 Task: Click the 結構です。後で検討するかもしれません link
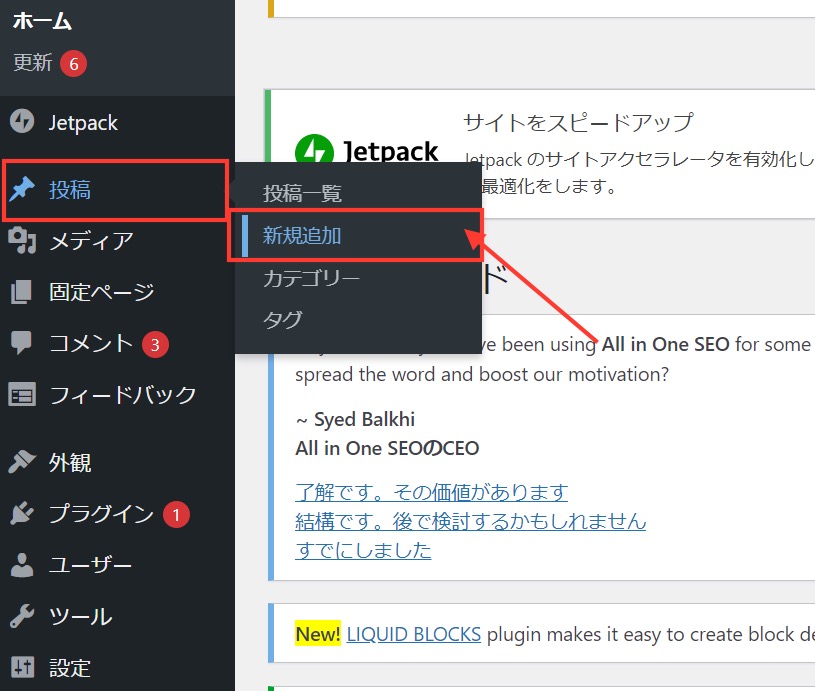click(470, 521)
